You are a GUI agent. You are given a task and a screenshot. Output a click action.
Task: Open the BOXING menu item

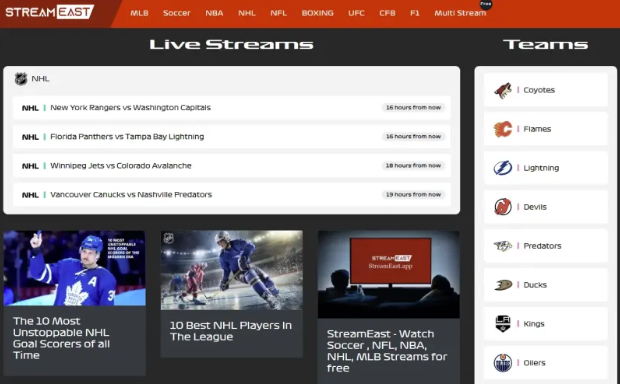(x=318, y=13)
